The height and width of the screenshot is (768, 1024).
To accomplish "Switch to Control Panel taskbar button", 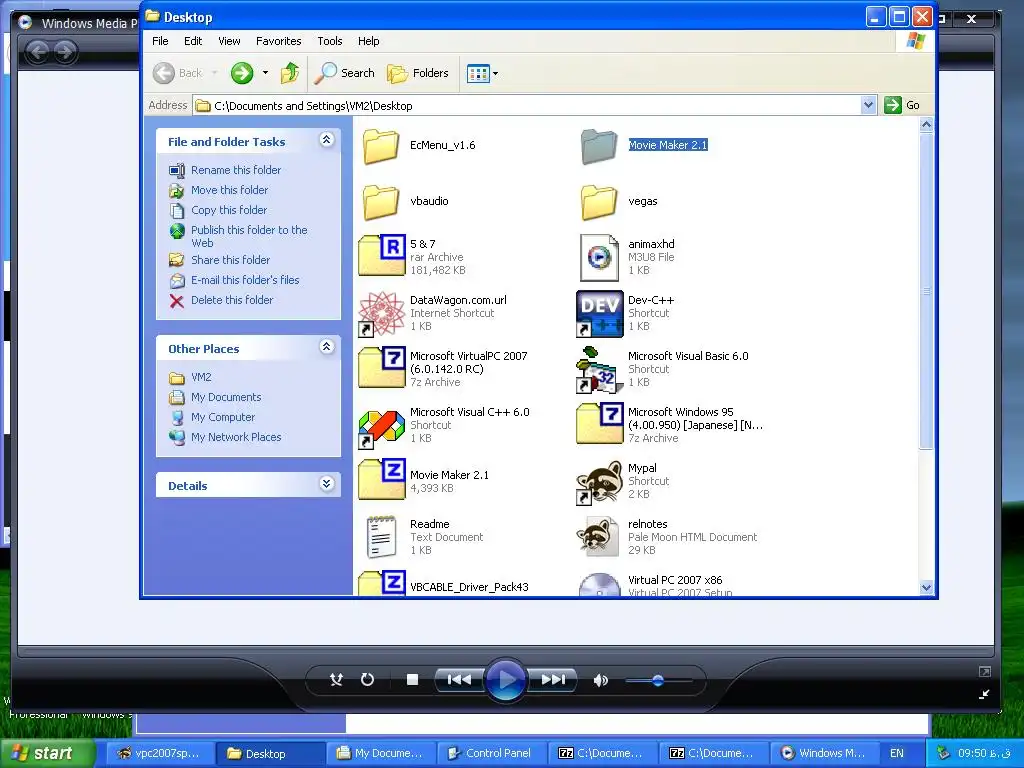I will click(x=491, y=754).
